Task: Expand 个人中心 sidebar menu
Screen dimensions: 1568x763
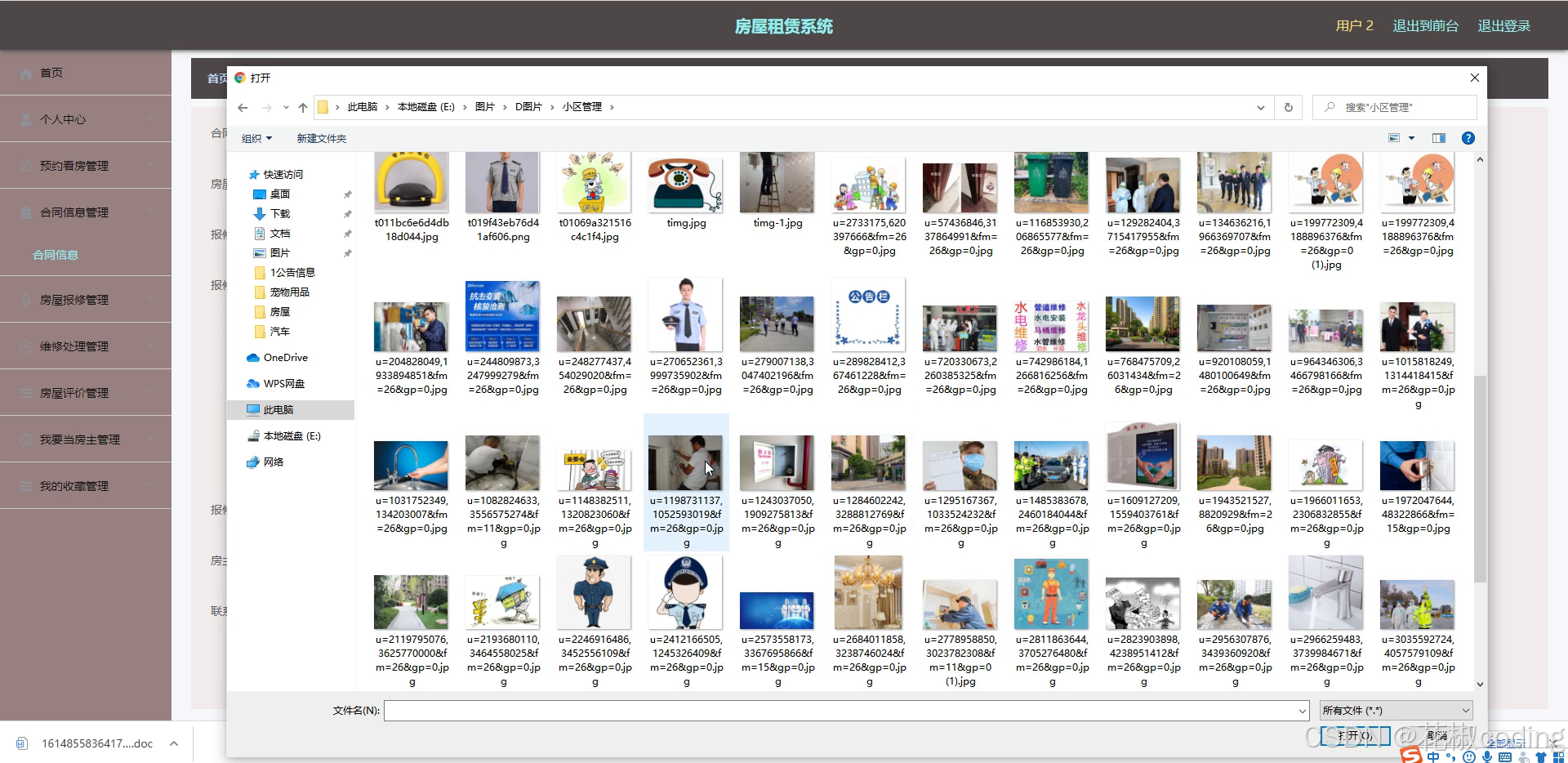Action: pyautogui.click(x=86, y=119)
